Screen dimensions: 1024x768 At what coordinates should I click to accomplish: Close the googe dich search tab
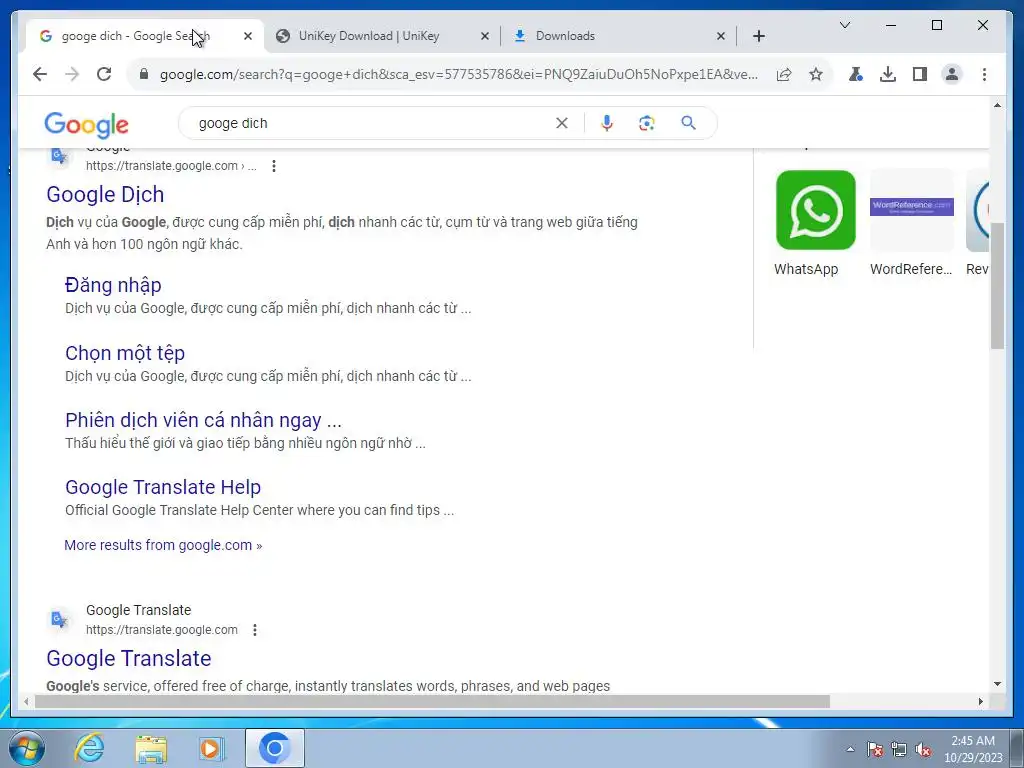pos(248,36)
